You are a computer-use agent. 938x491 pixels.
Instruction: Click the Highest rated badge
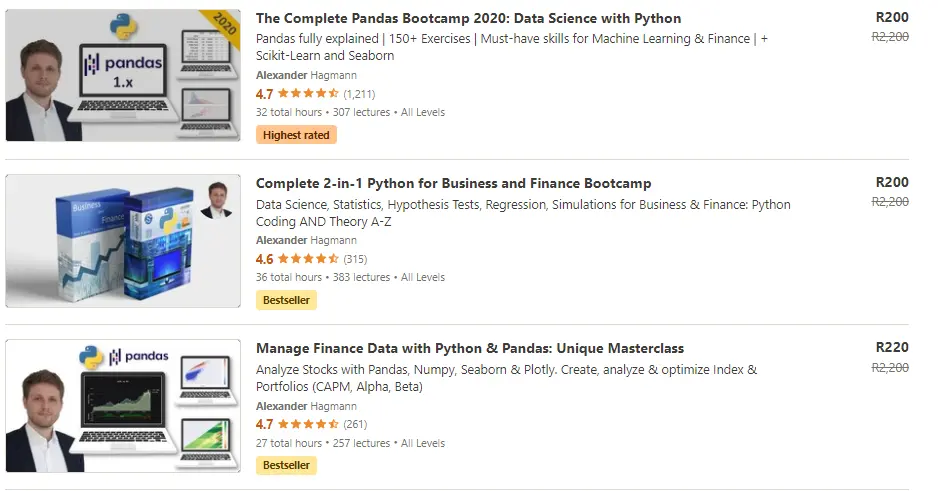(296, 135)
